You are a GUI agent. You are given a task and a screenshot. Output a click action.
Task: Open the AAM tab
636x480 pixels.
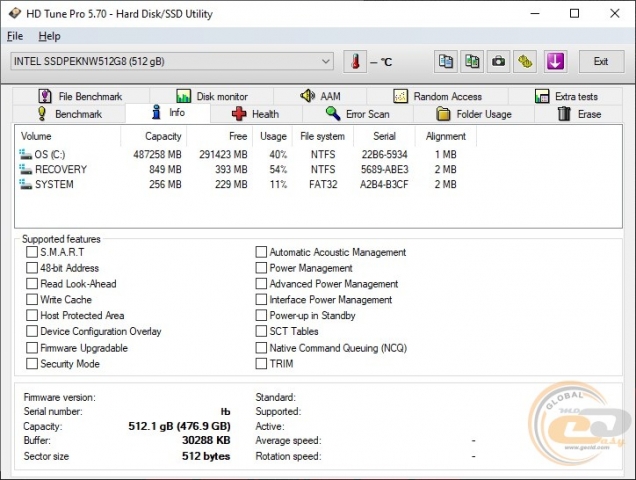320,96
